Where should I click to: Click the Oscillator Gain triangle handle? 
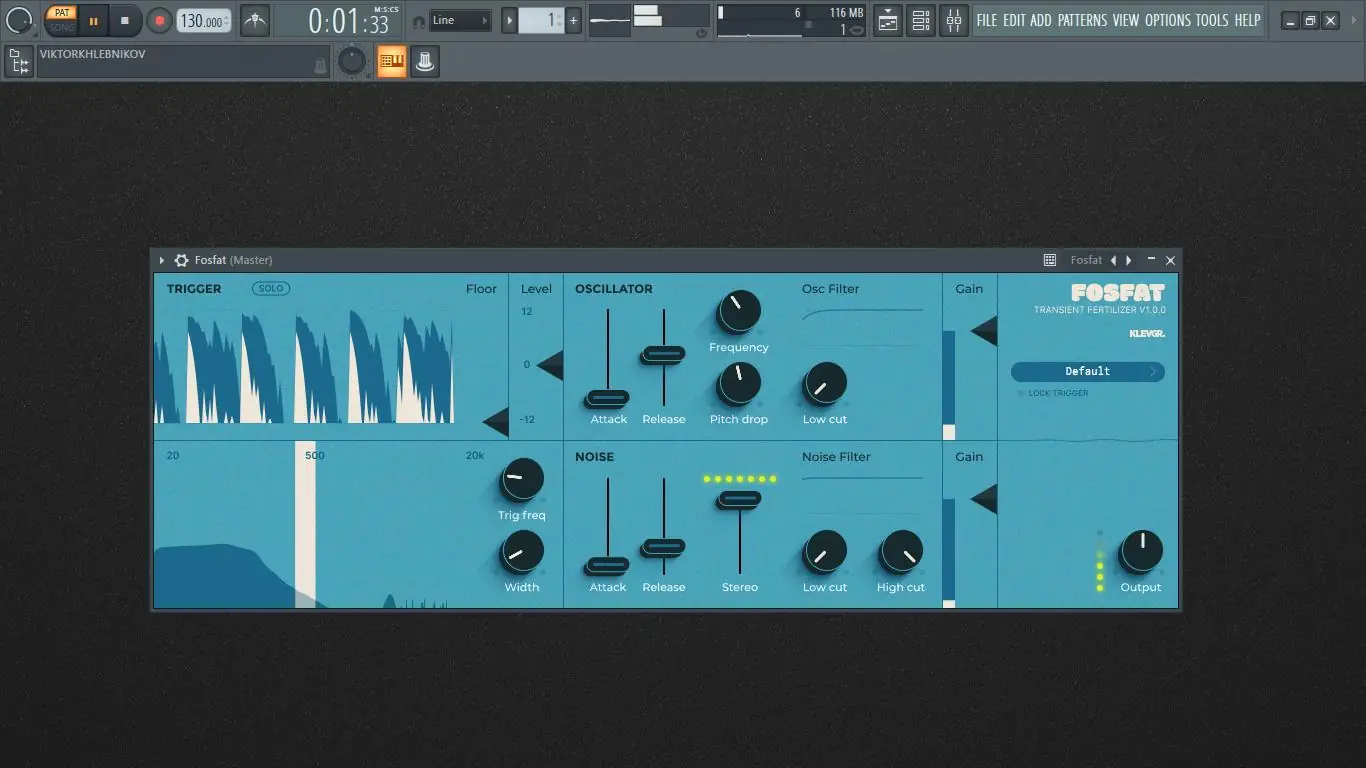[x=984, y=330]
